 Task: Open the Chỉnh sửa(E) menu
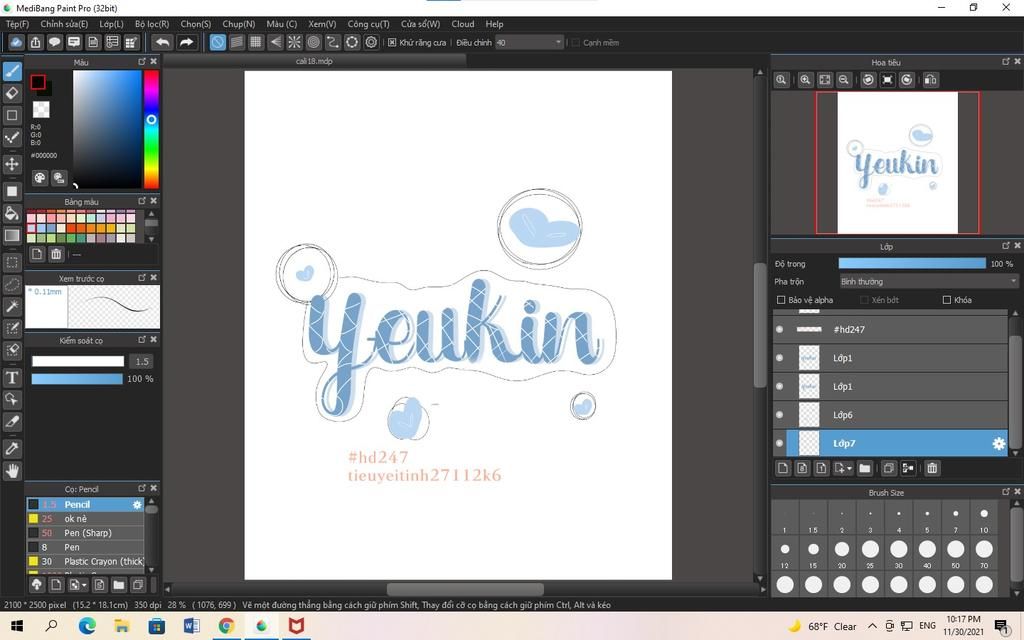(64, 24)
